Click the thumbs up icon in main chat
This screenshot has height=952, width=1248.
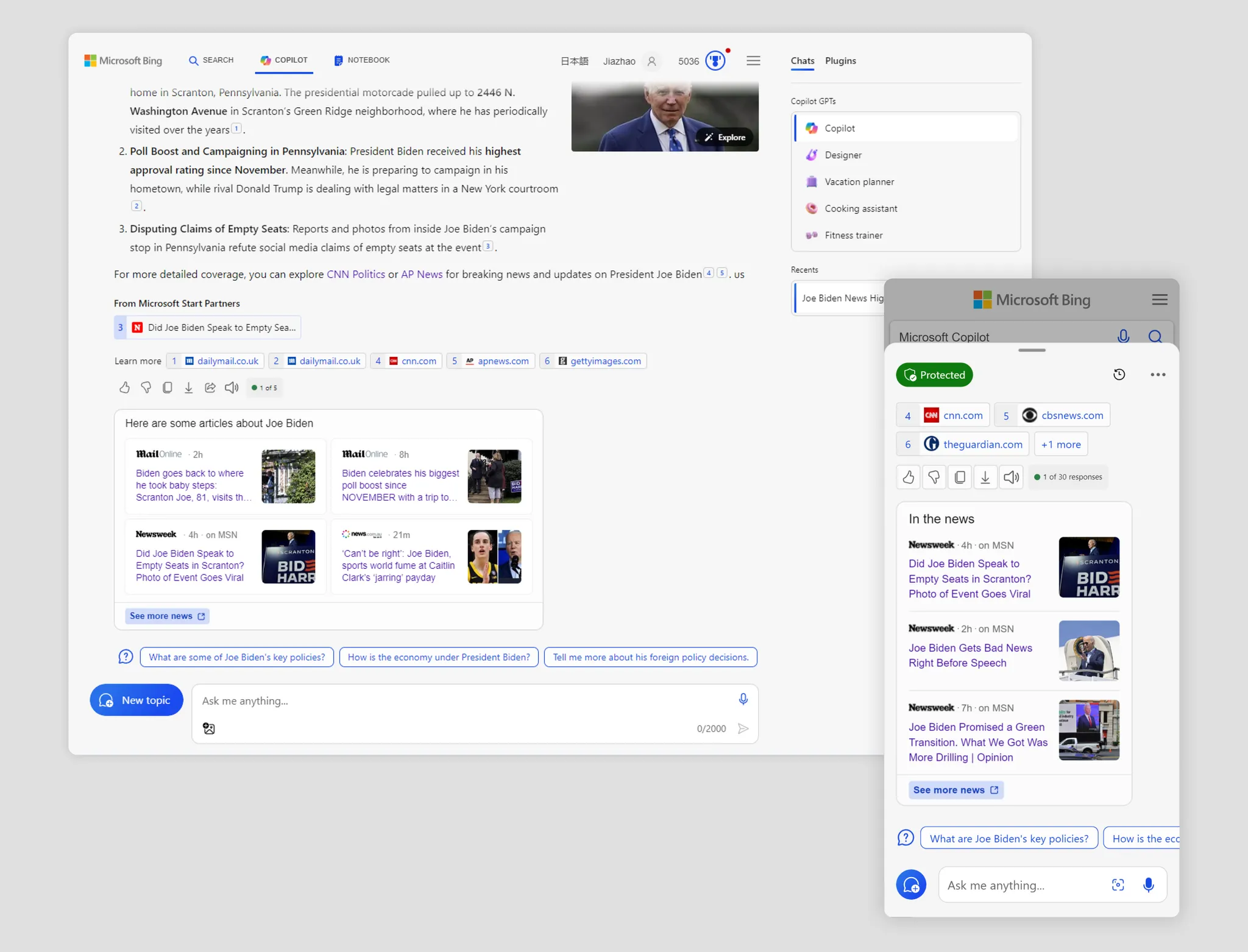[124, 387]
